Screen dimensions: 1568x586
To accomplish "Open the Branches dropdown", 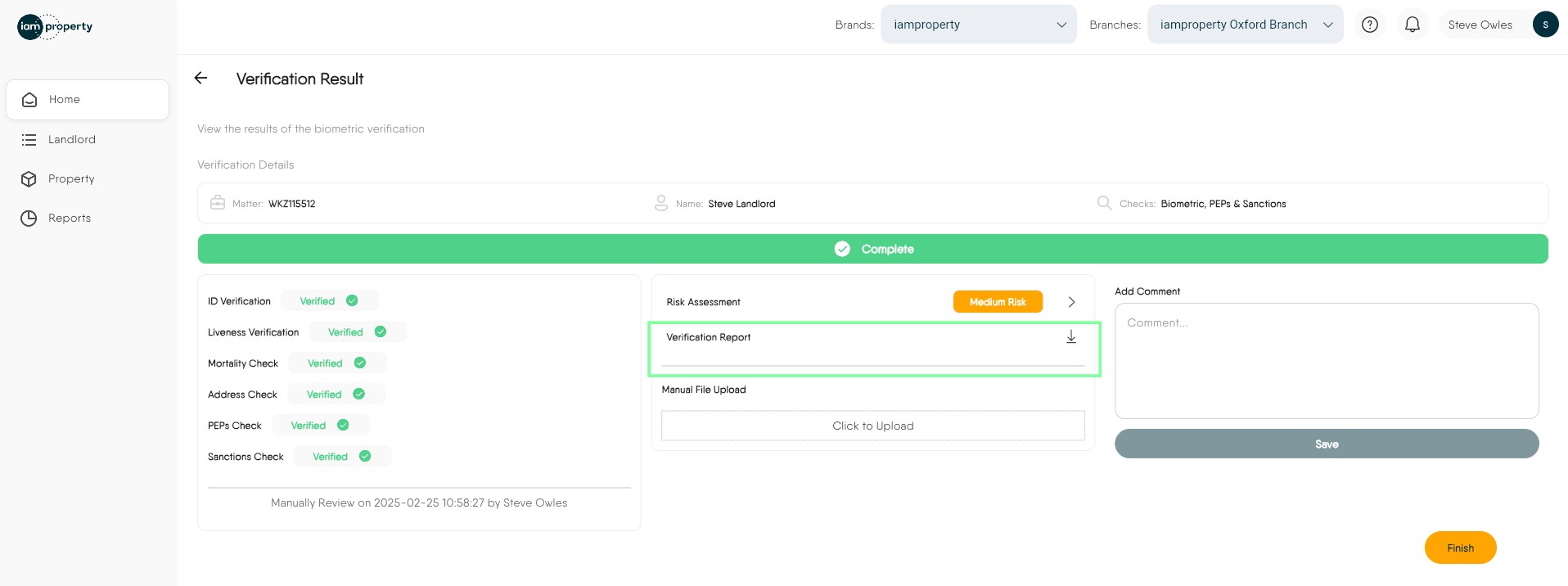I will coord(1244,25).
